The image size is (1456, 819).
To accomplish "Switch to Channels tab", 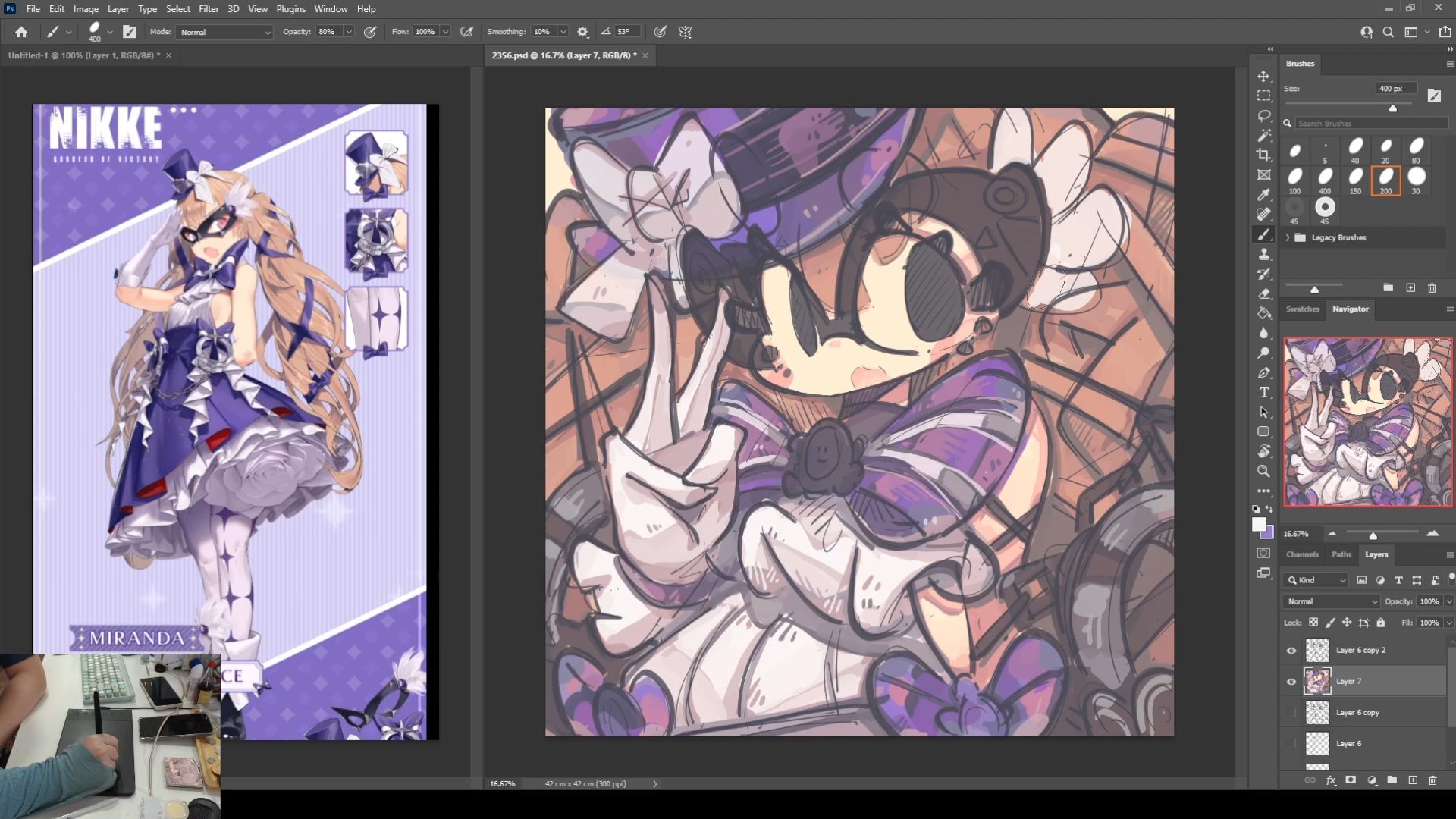I will tap(1302, 554).
